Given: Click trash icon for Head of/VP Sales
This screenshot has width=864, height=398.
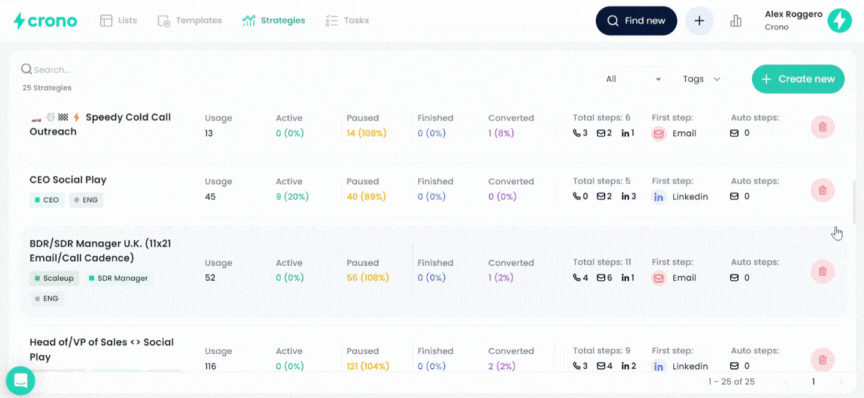Looking at the screenshot, I should (822, 360).
